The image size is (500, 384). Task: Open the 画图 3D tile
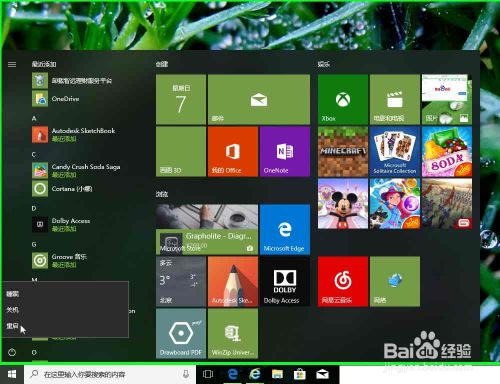(181, 151)
